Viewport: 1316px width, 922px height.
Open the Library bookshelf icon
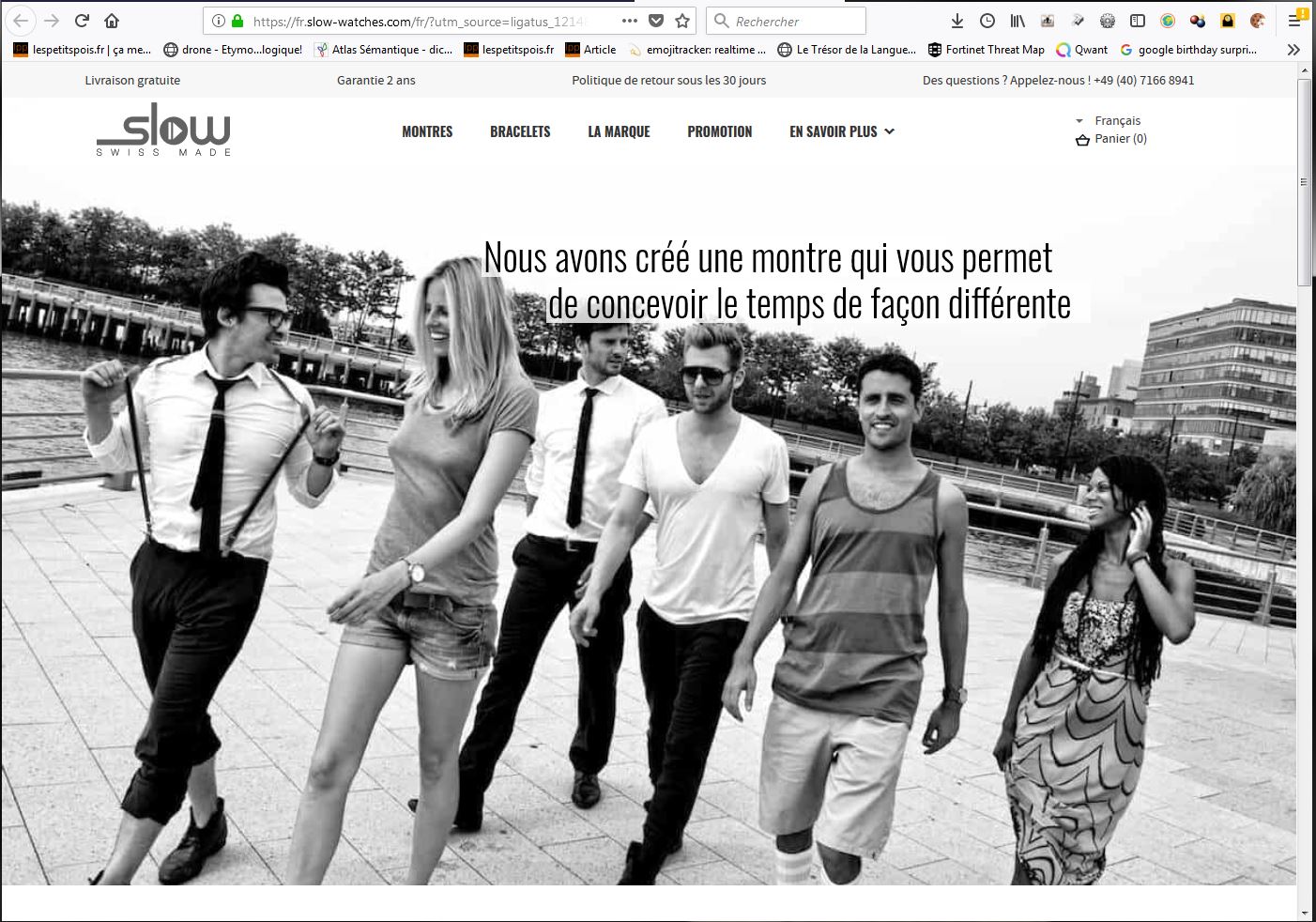1018,21
